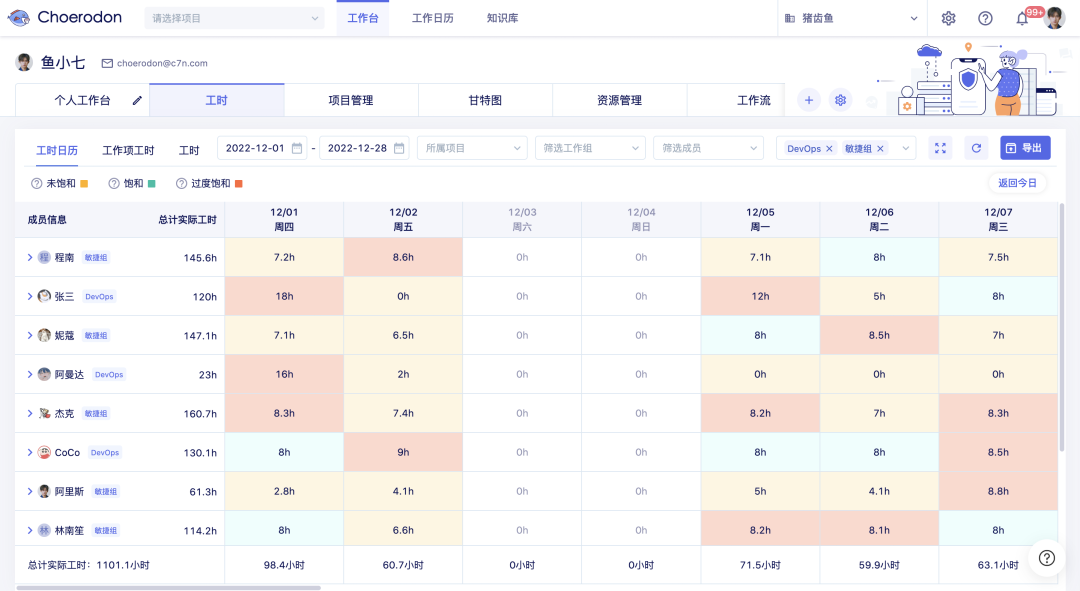Open the 所属项目 dropdown

pos(471,148)
